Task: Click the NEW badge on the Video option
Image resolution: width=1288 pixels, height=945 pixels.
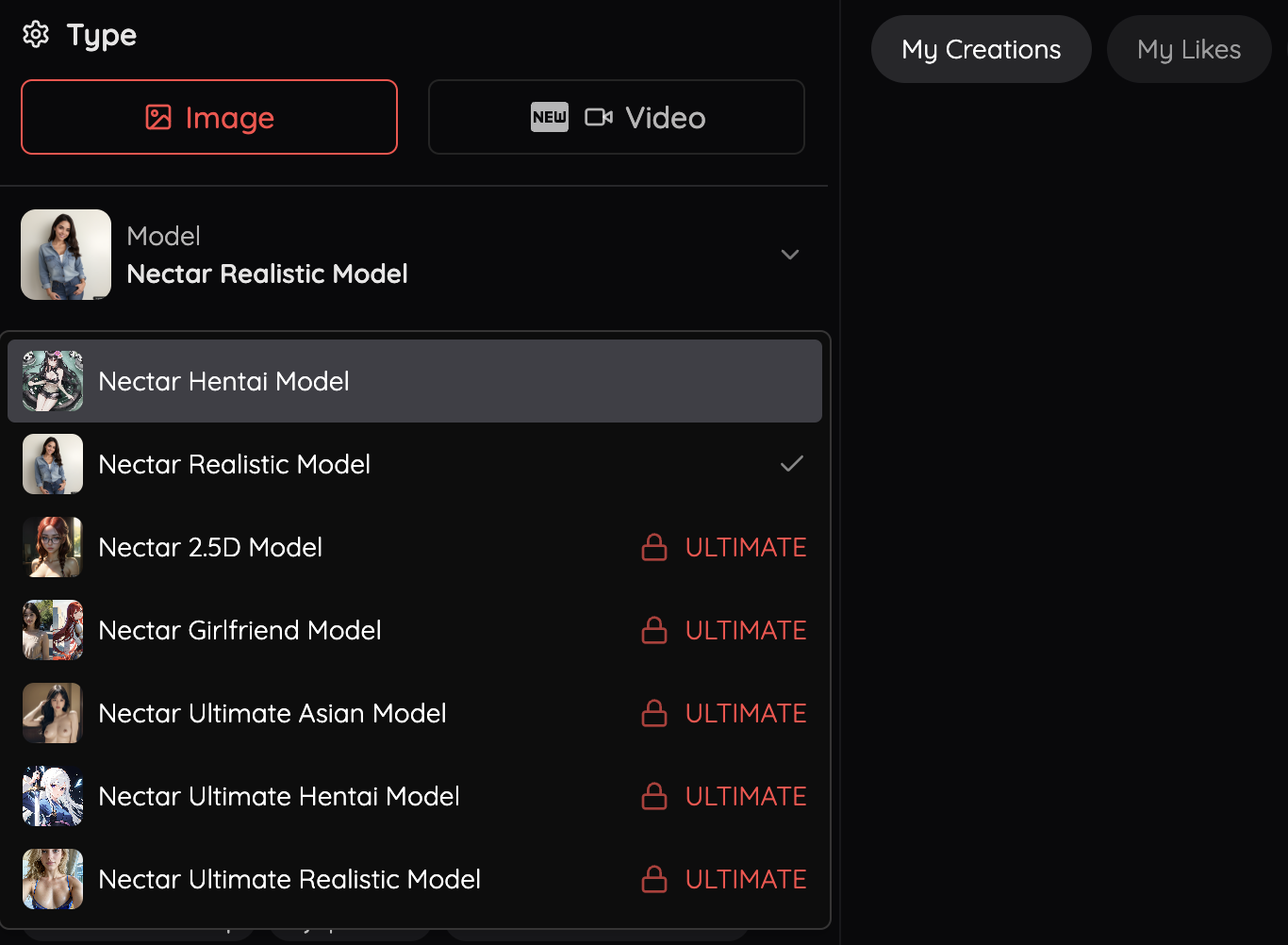Action: [x=549, y=117]
